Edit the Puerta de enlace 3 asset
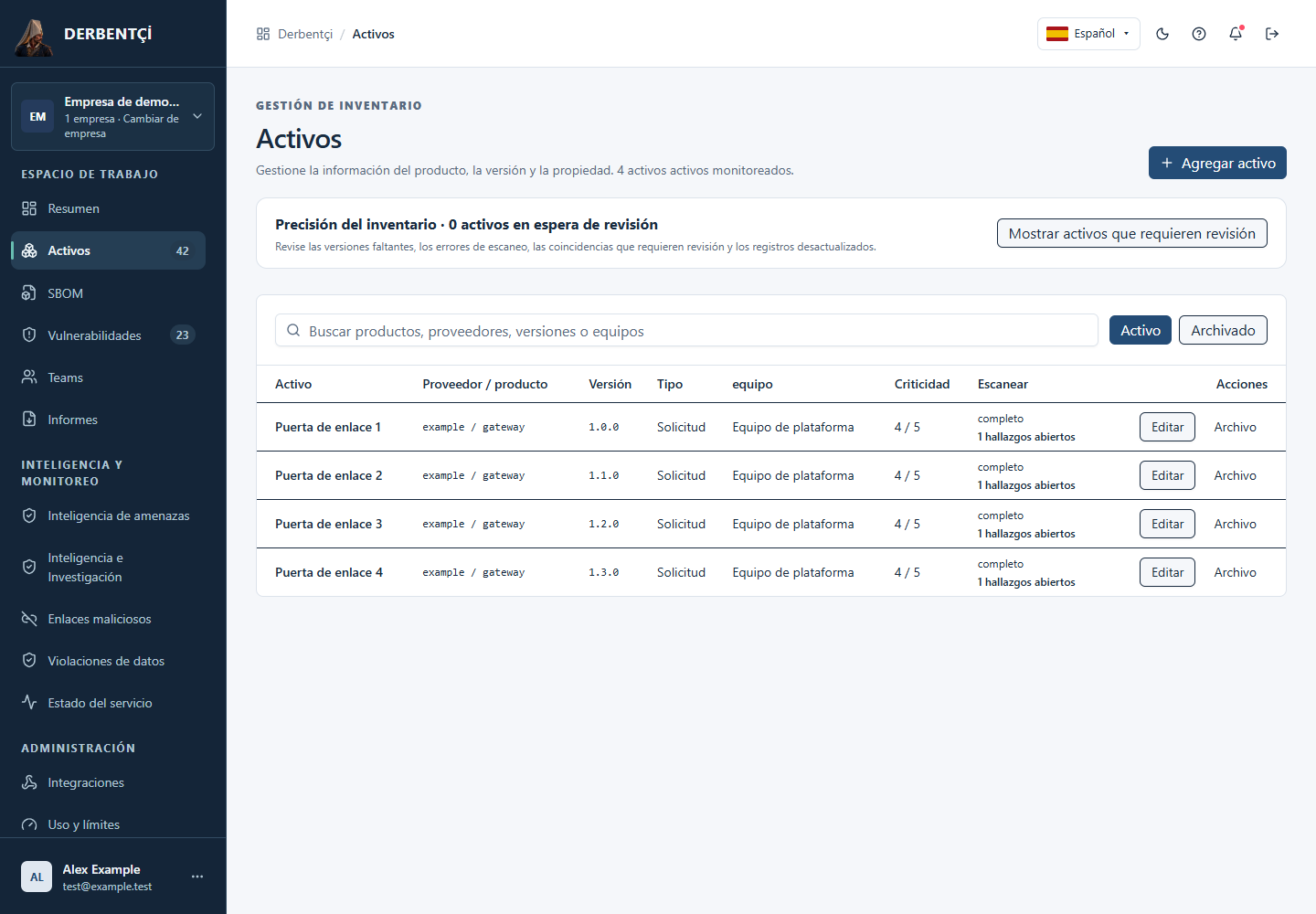The height and width of the screenshot is (914, 1316). tap(1167, 524)
